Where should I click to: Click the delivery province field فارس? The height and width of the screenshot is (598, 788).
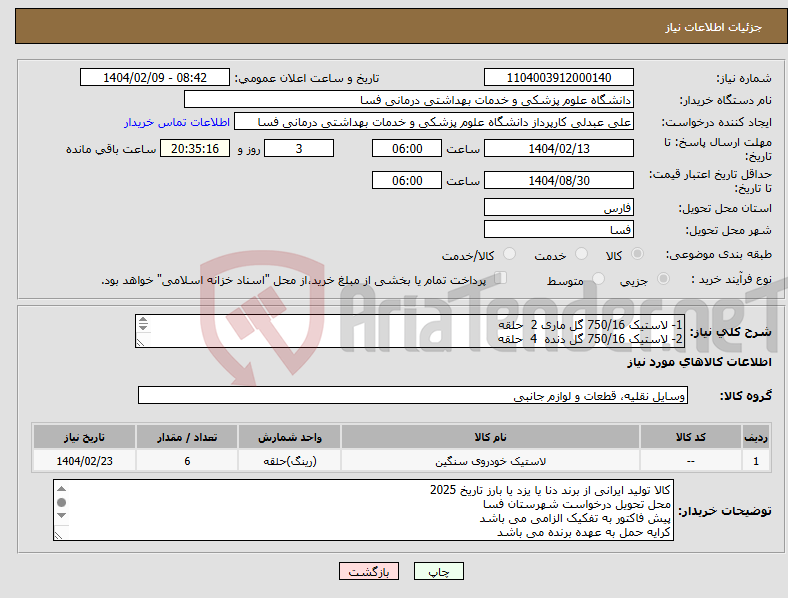(558, 207)
